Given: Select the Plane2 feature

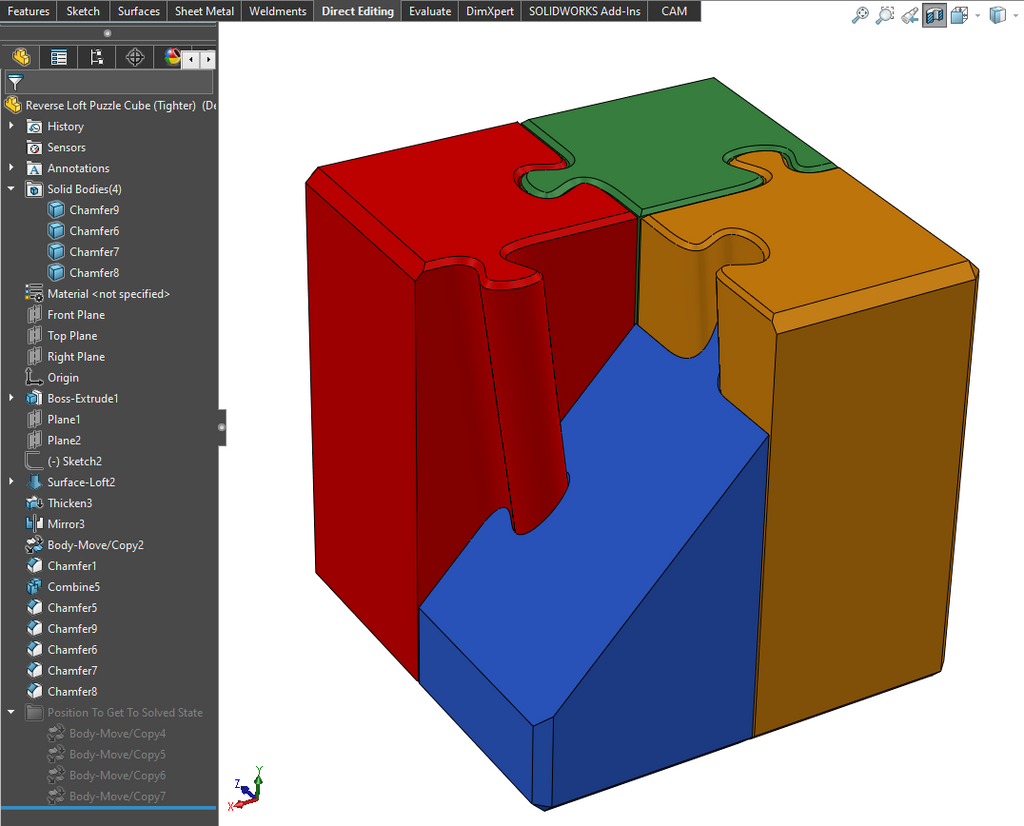Looking at the screenshot, I should [54, 440].
